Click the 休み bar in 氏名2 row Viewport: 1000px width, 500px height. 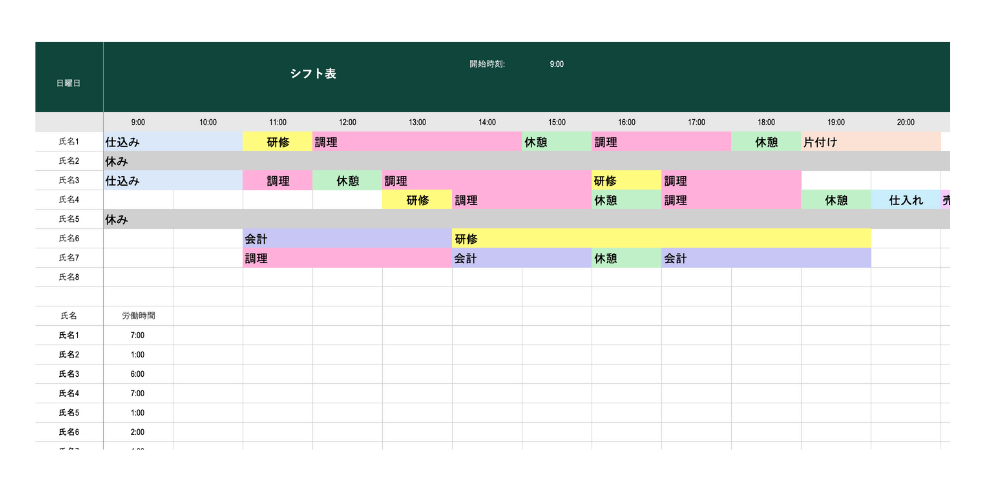[526, 161]
